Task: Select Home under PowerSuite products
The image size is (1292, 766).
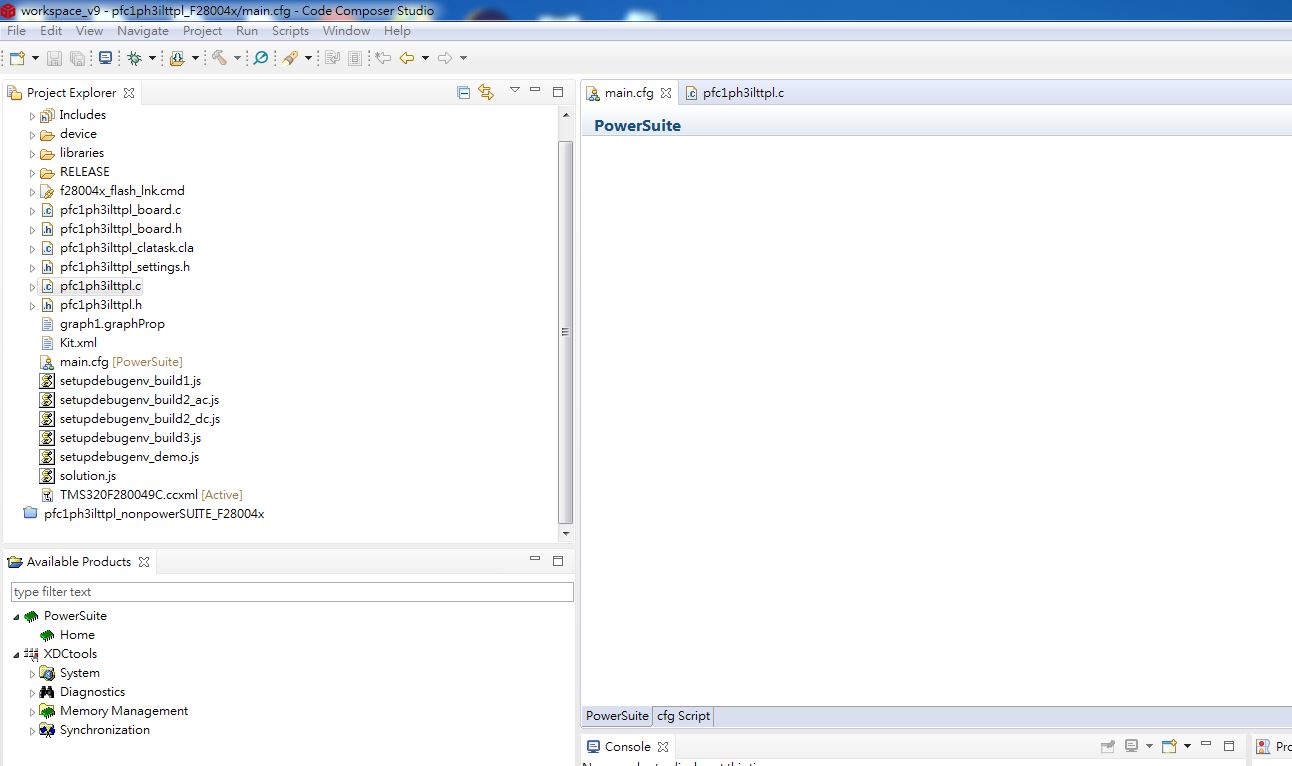Action: 77,635
